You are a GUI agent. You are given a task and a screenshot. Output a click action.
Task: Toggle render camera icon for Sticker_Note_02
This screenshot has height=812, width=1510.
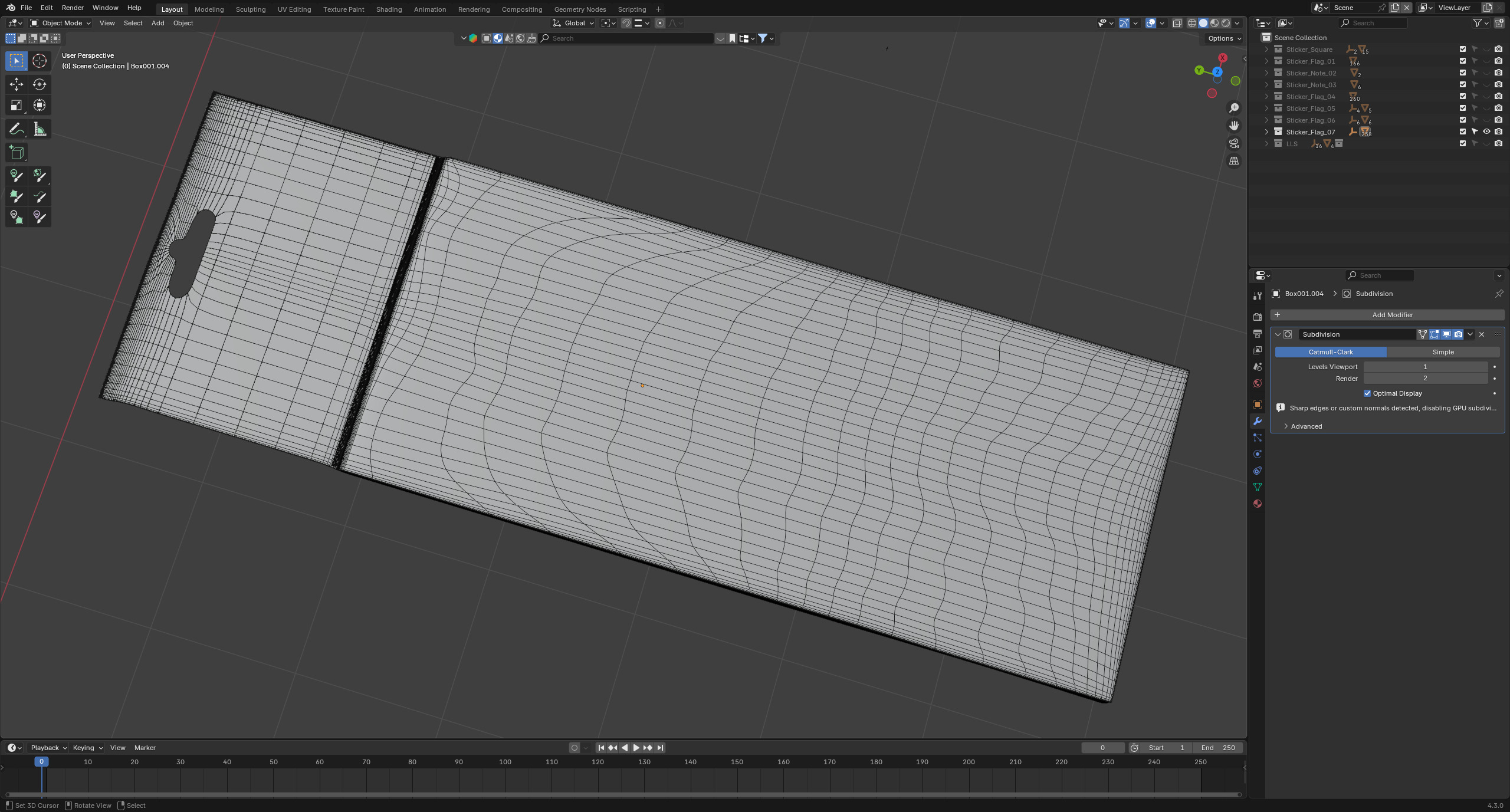[1498, 73]
